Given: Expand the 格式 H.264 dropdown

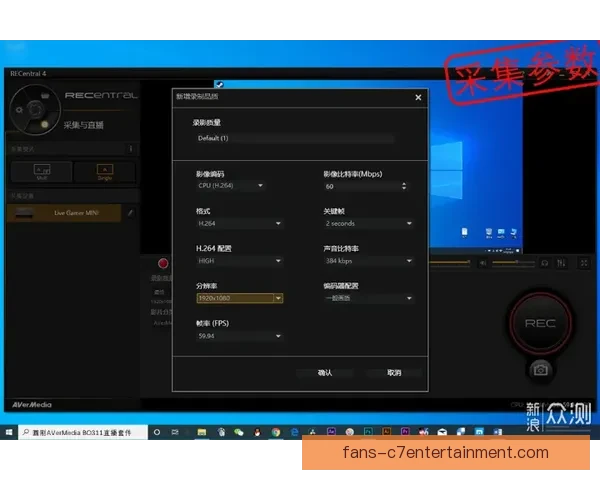Looking at the screenshot, I should click(240, 224).
